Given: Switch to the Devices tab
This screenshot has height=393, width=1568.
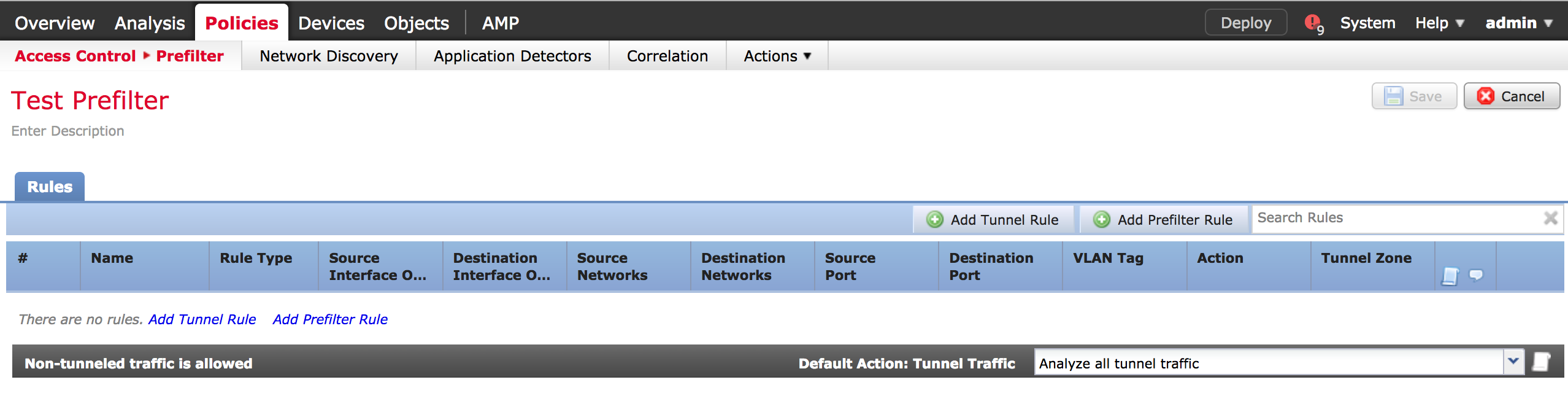Looking at the screenshot, I should point(331,23).
